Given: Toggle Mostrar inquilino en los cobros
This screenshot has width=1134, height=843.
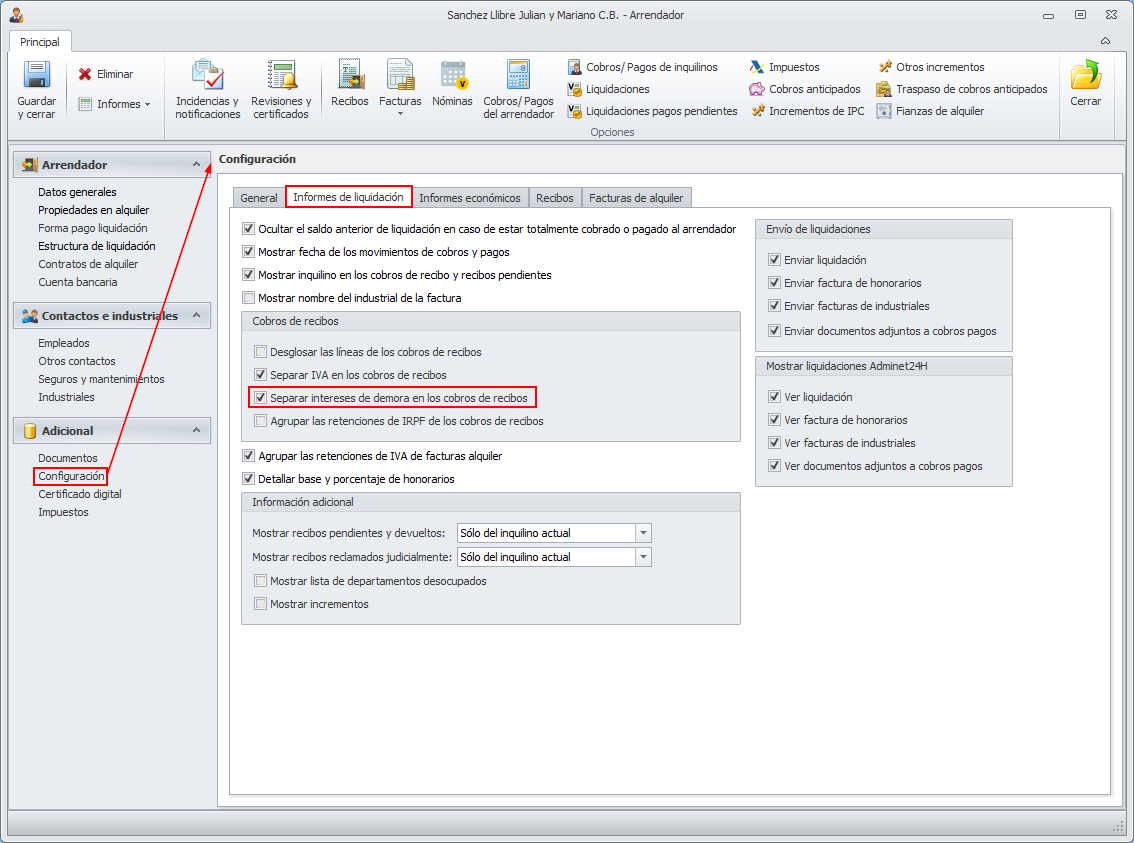Looking at the screenshot, I should coord(249,275).
